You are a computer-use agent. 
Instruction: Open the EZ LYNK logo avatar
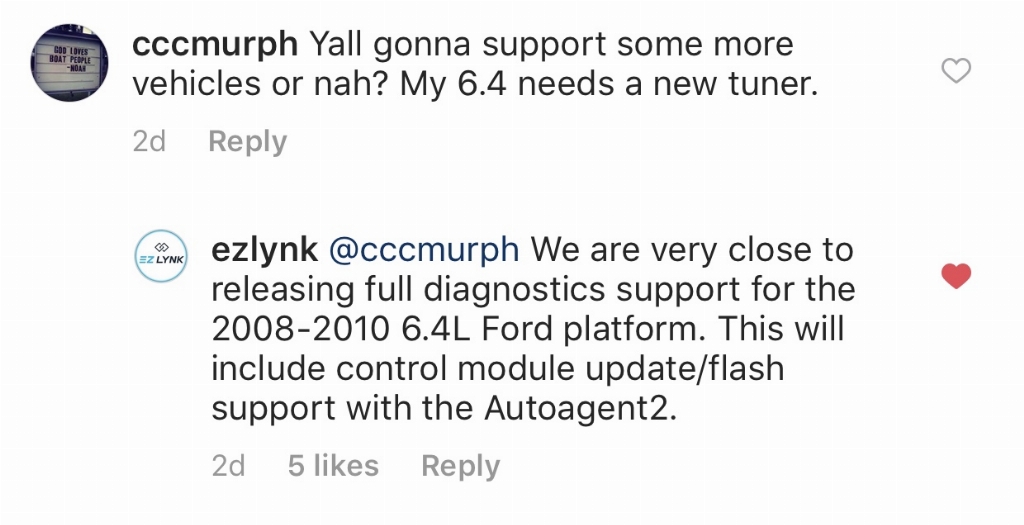coord(161,256)
